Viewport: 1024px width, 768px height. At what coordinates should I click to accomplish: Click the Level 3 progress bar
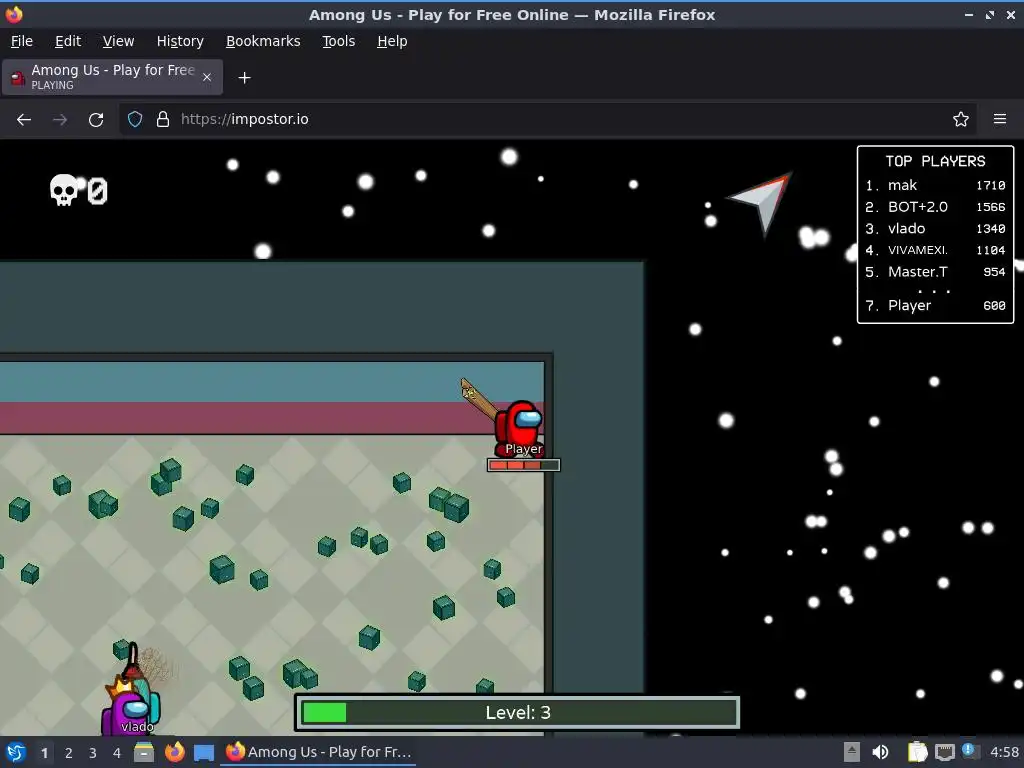coord(518,712)
